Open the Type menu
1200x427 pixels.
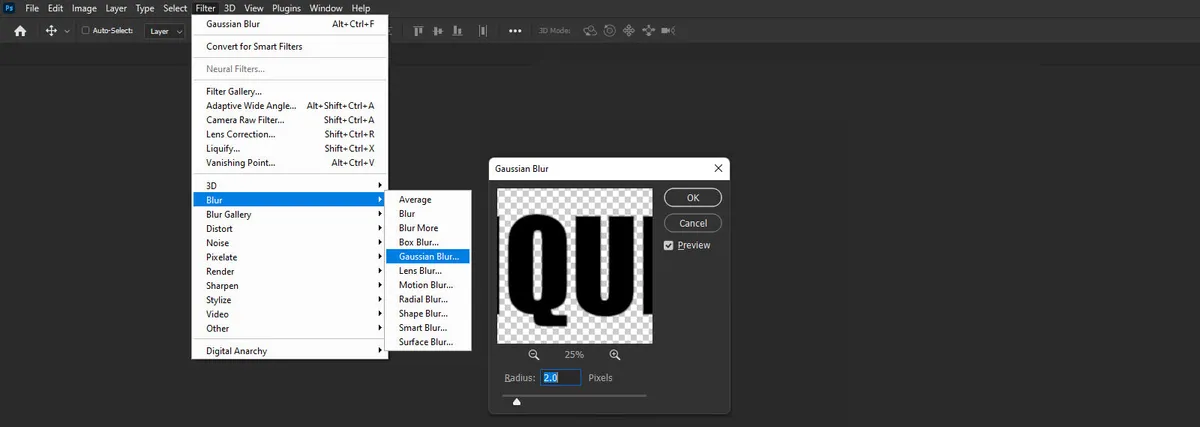[145, 8]
